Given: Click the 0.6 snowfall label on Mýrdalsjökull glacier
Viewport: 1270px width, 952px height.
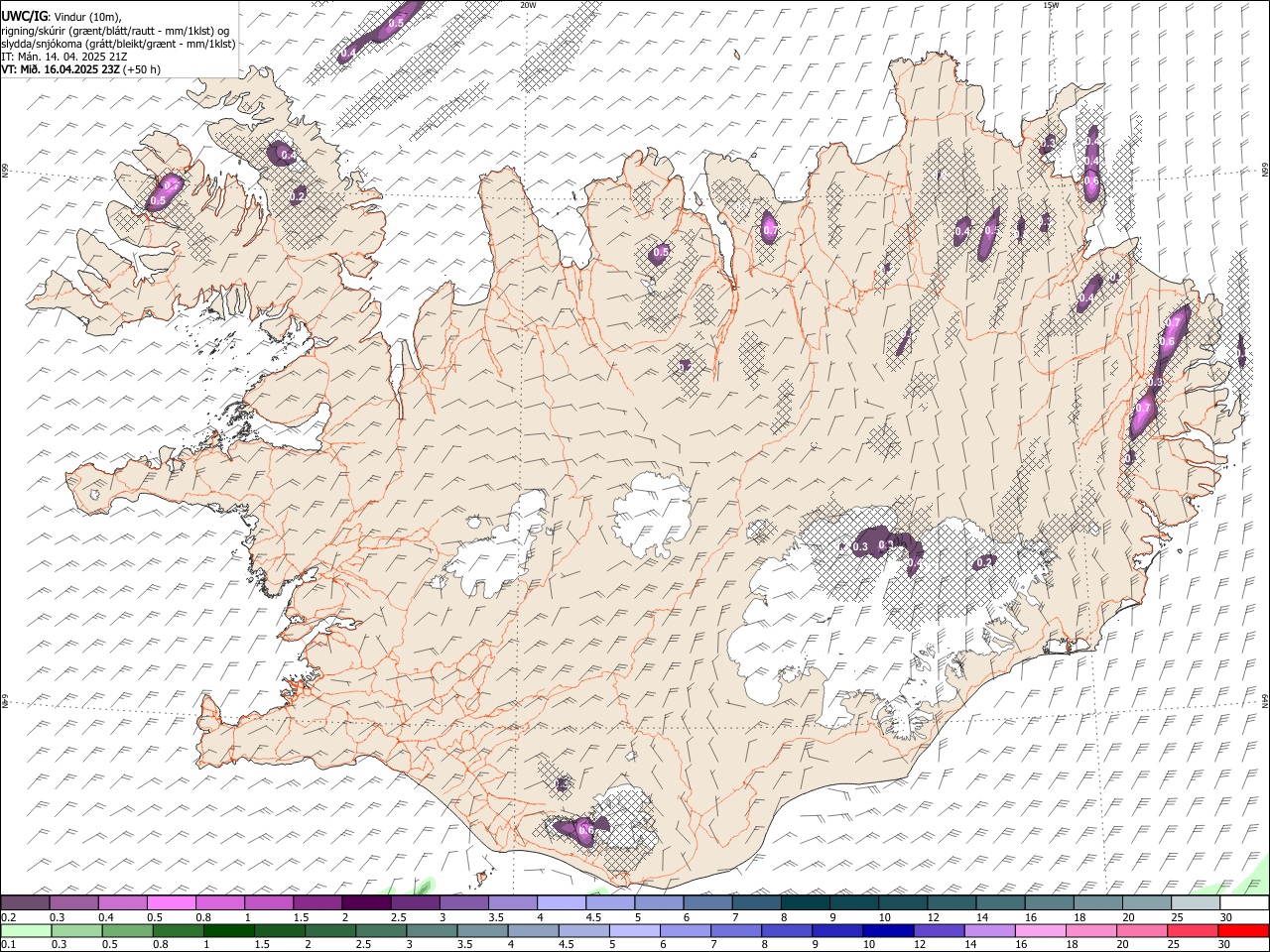Looking at the screenshot, I should (585, 830).
